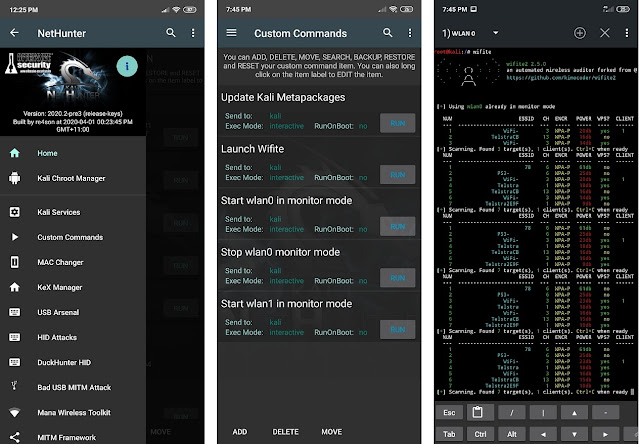
Task: Open USB Arsenal from drawer
Action: click(73, 312)
